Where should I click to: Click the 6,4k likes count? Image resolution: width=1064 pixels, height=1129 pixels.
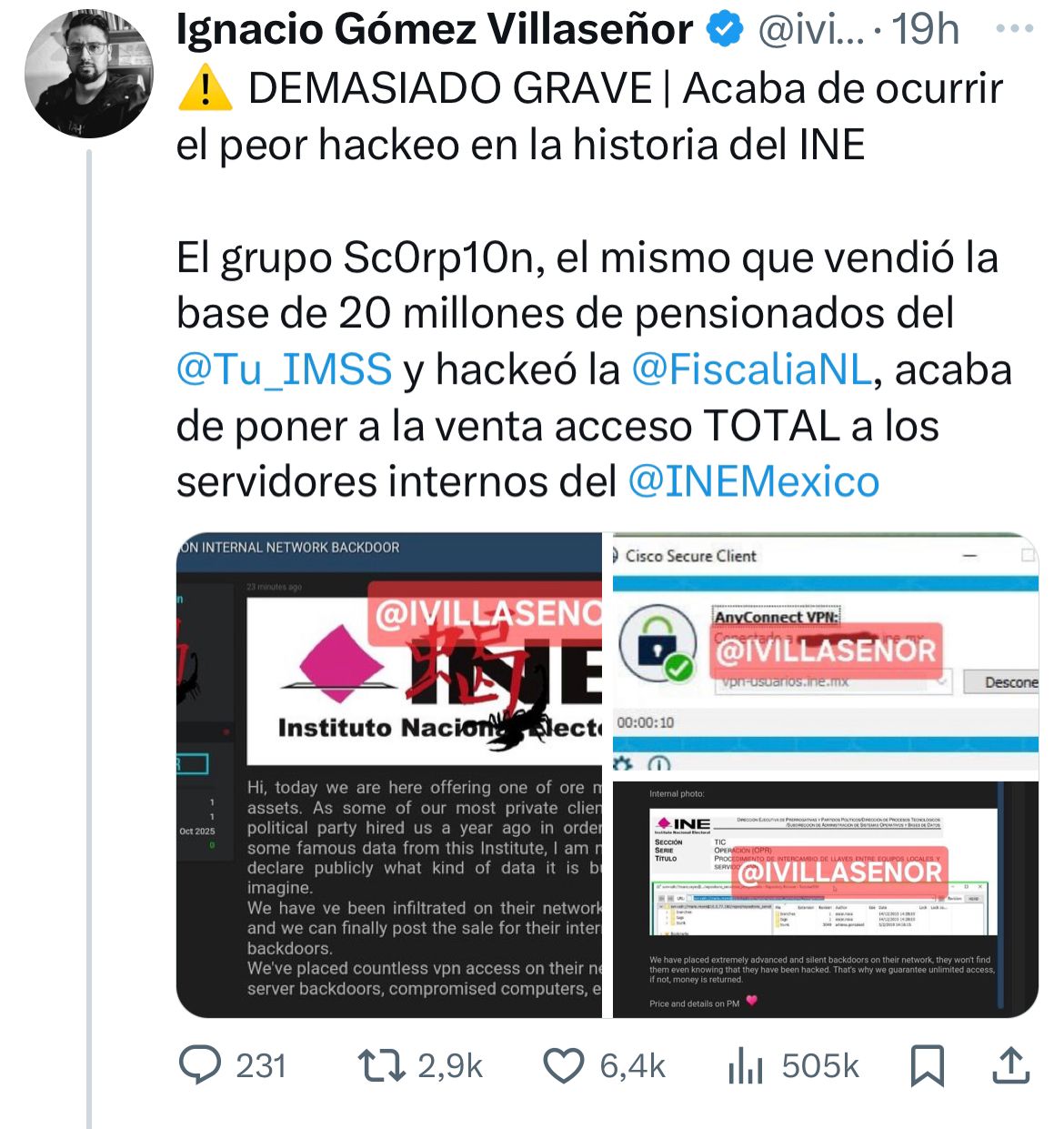tap(633, 1065)
